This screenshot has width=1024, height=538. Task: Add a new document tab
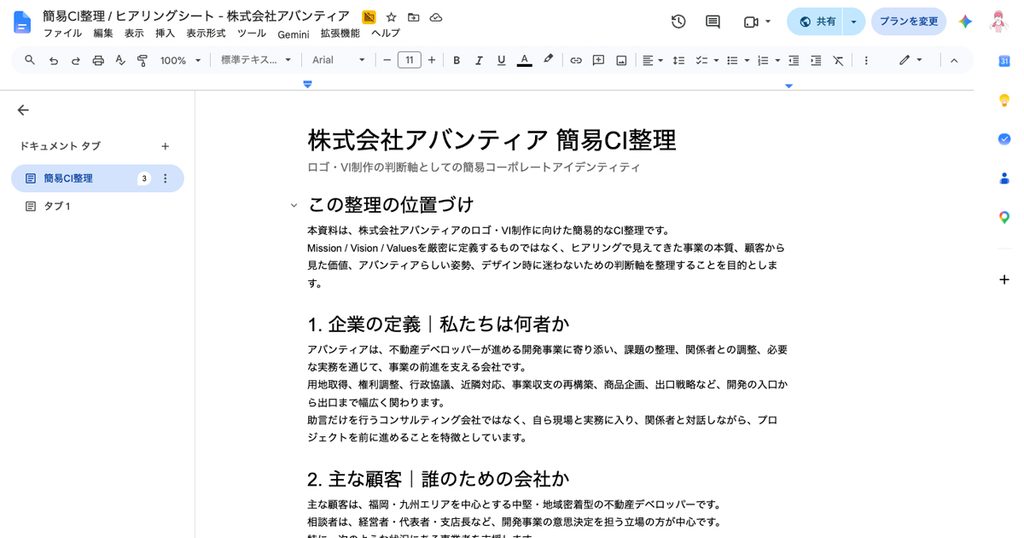[x=165, y=146]
